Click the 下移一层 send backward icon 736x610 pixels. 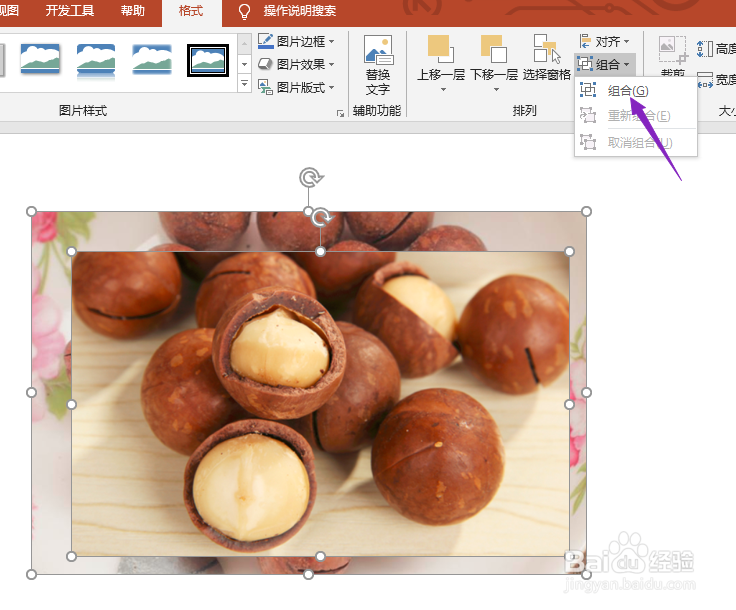[x=494, y=49]
